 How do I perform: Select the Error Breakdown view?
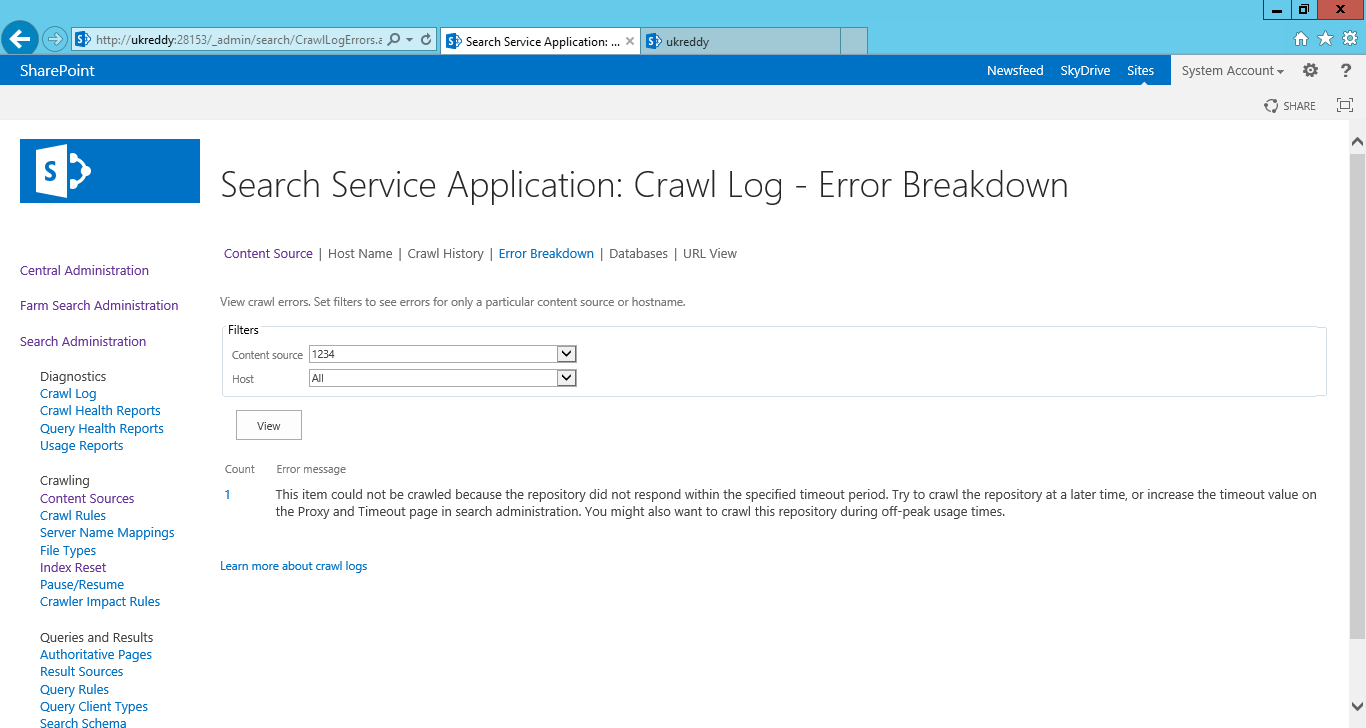(x=546, y=253)
